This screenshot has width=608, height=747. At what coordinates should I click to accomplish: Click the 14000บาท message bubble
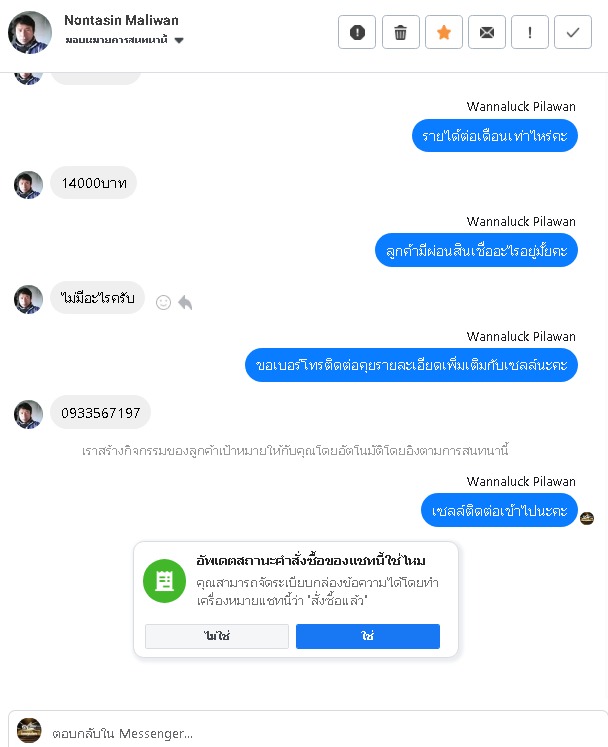pyautogui.click(x=93, y=183)
